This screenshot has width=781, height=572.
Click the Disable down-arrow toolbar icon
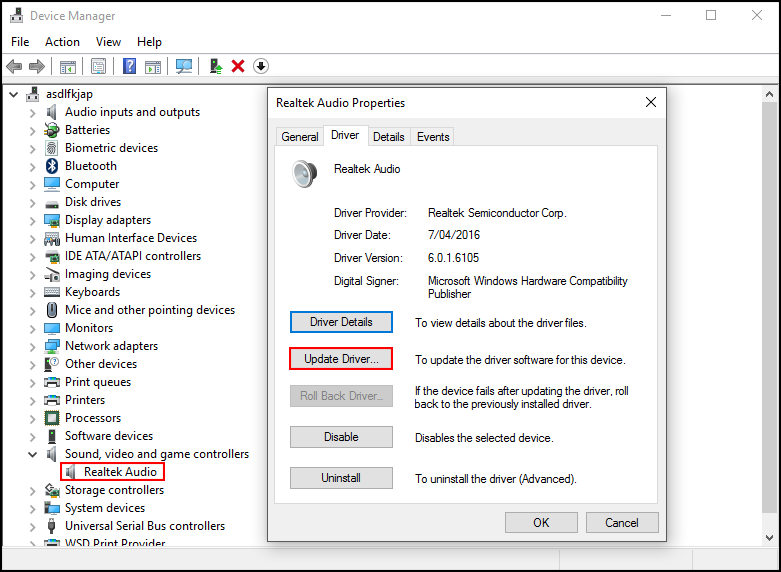point(261,66)
